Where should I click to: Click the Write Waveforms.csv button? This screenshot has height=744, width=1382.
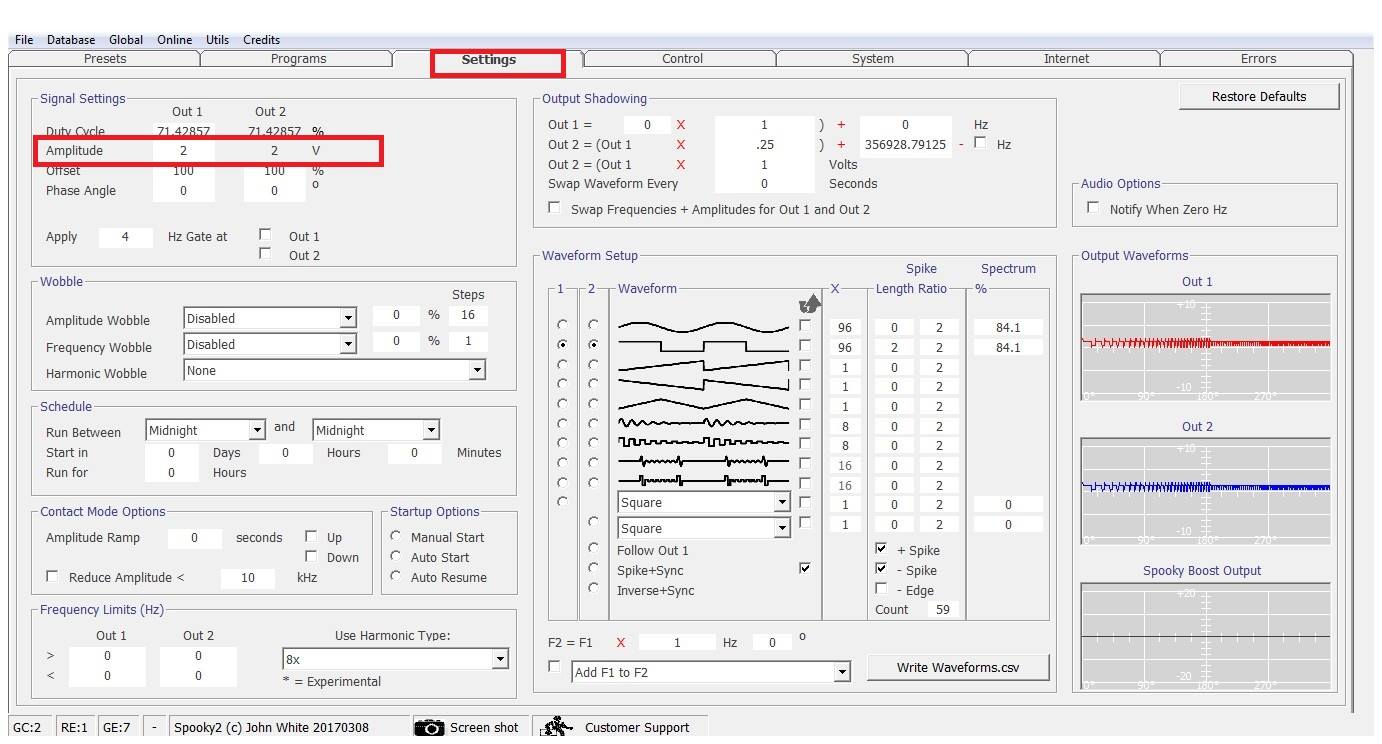[x=958, y=667]
